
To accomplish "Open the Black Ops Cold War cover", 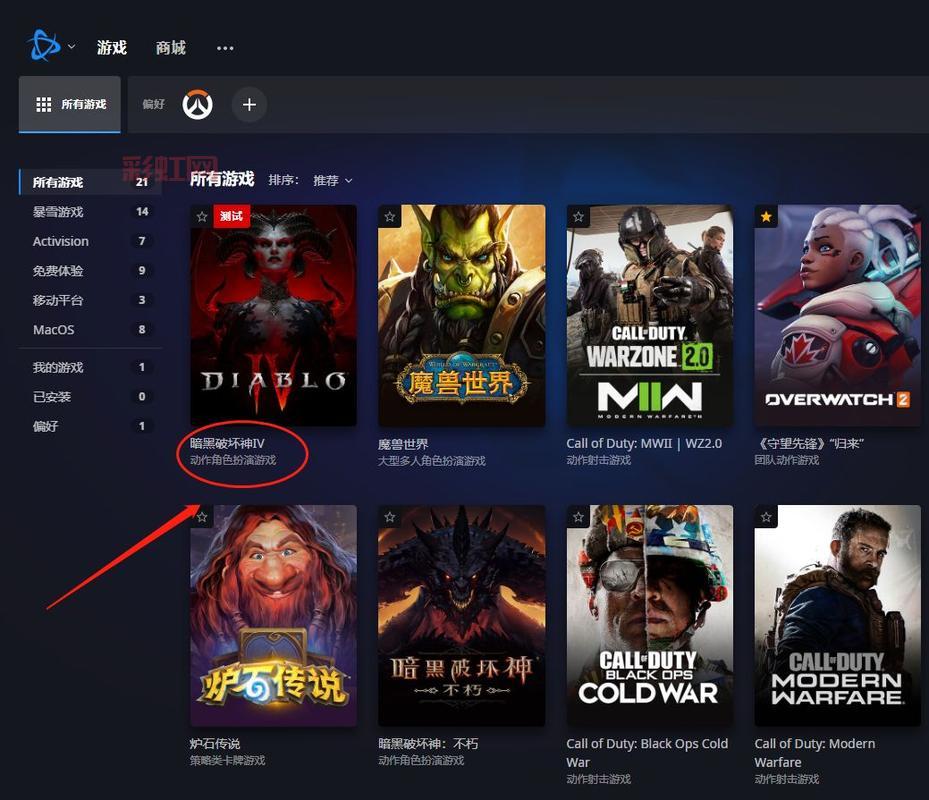I will click(650, 616).
